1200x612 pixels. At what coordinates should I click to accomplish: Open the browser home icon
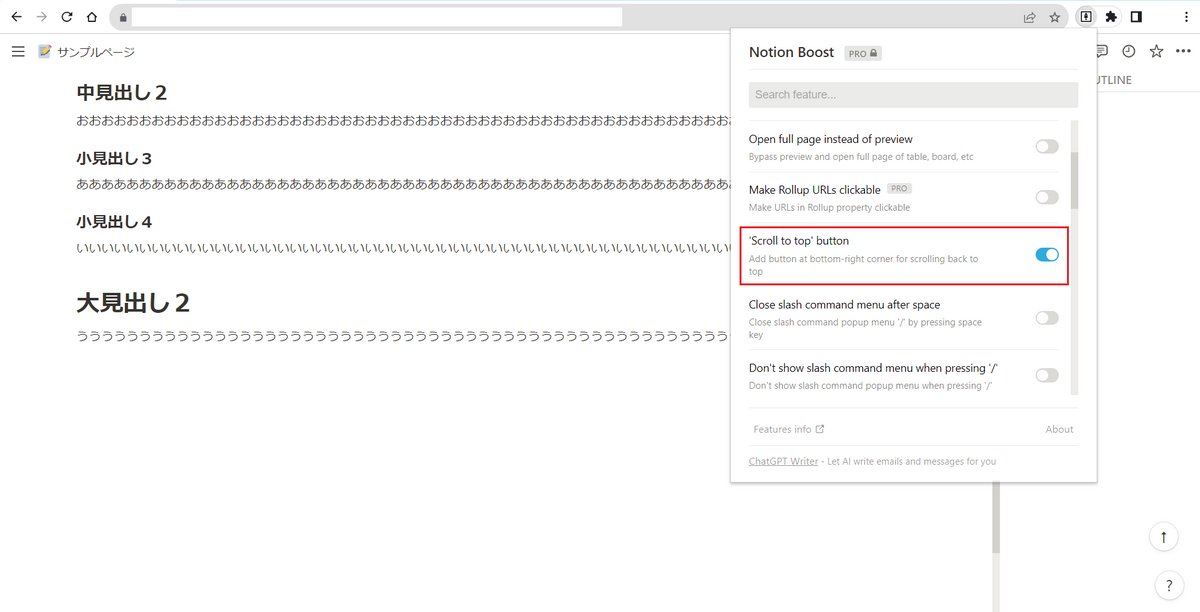click(92, 17)
